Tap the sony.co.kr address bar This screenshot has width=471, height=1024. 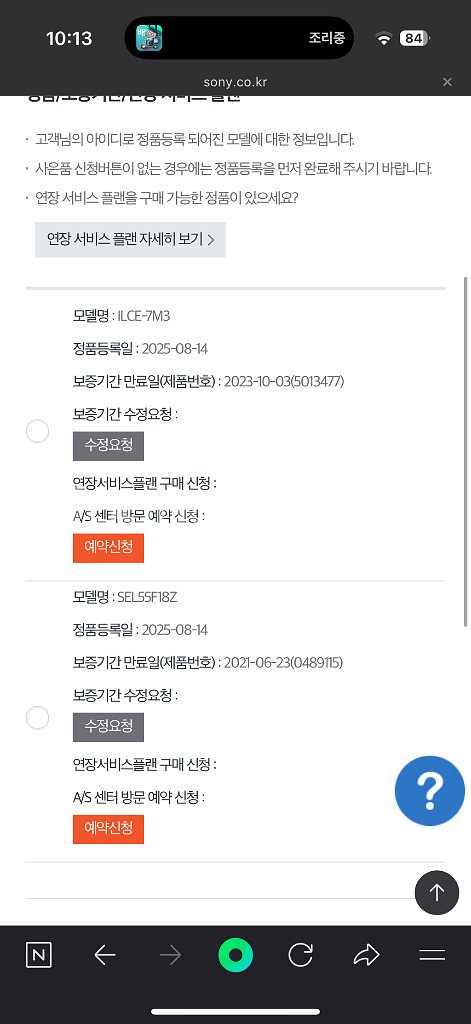235,82
